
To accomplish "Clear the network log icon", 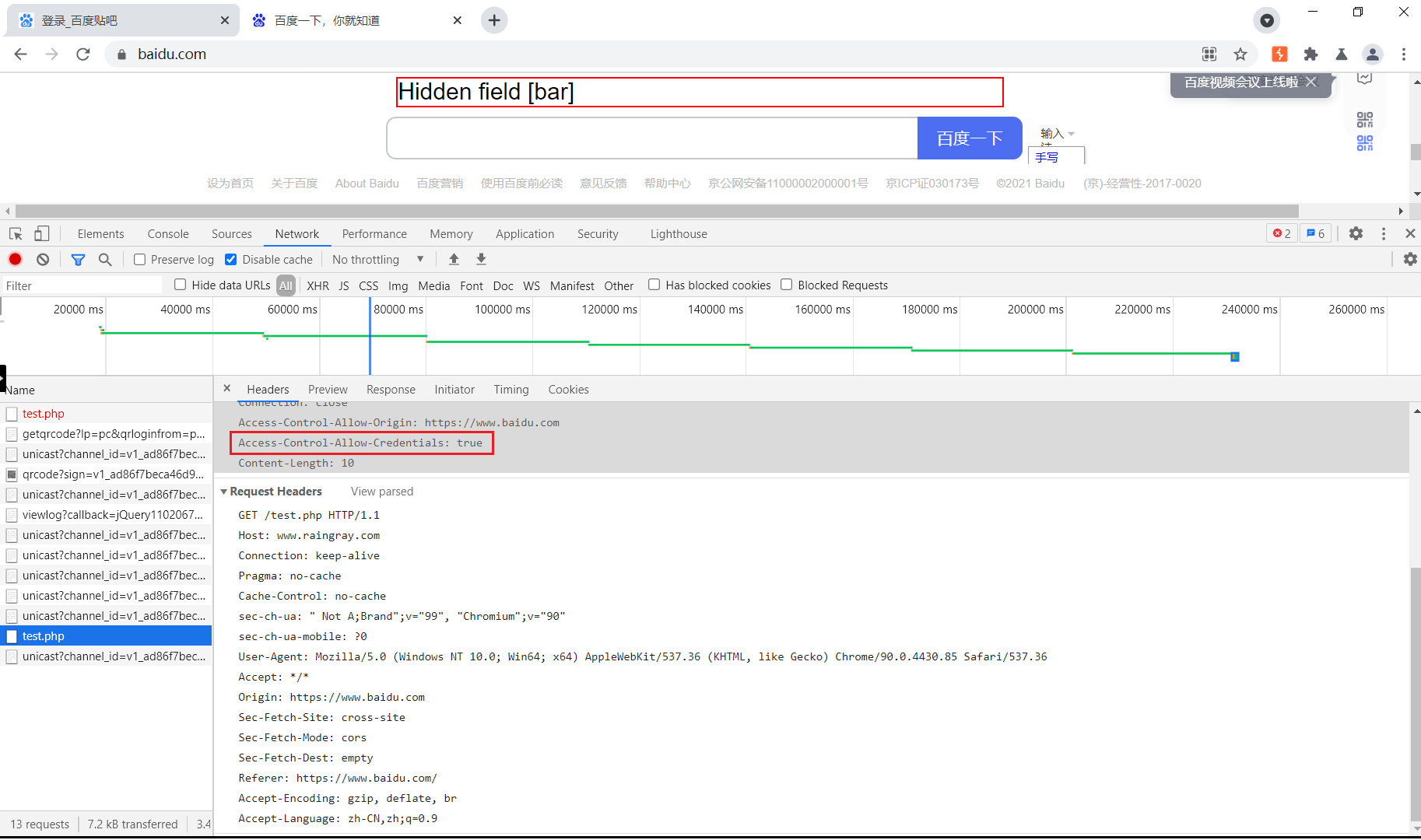I will [x=43, y=259].
